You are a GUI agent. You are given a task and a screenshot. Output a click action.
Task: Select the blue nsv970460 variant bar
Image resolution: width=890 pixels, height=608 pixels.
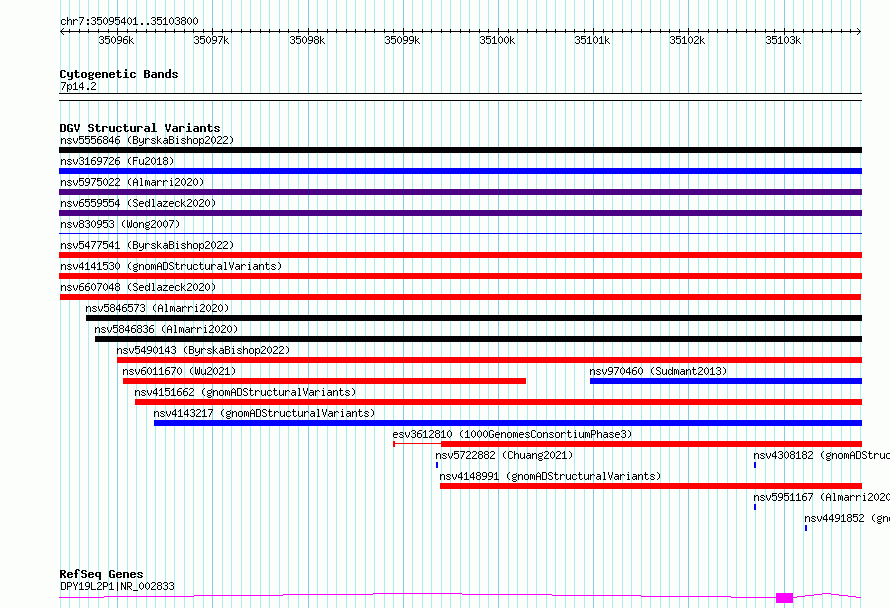[x=726, y=381]
